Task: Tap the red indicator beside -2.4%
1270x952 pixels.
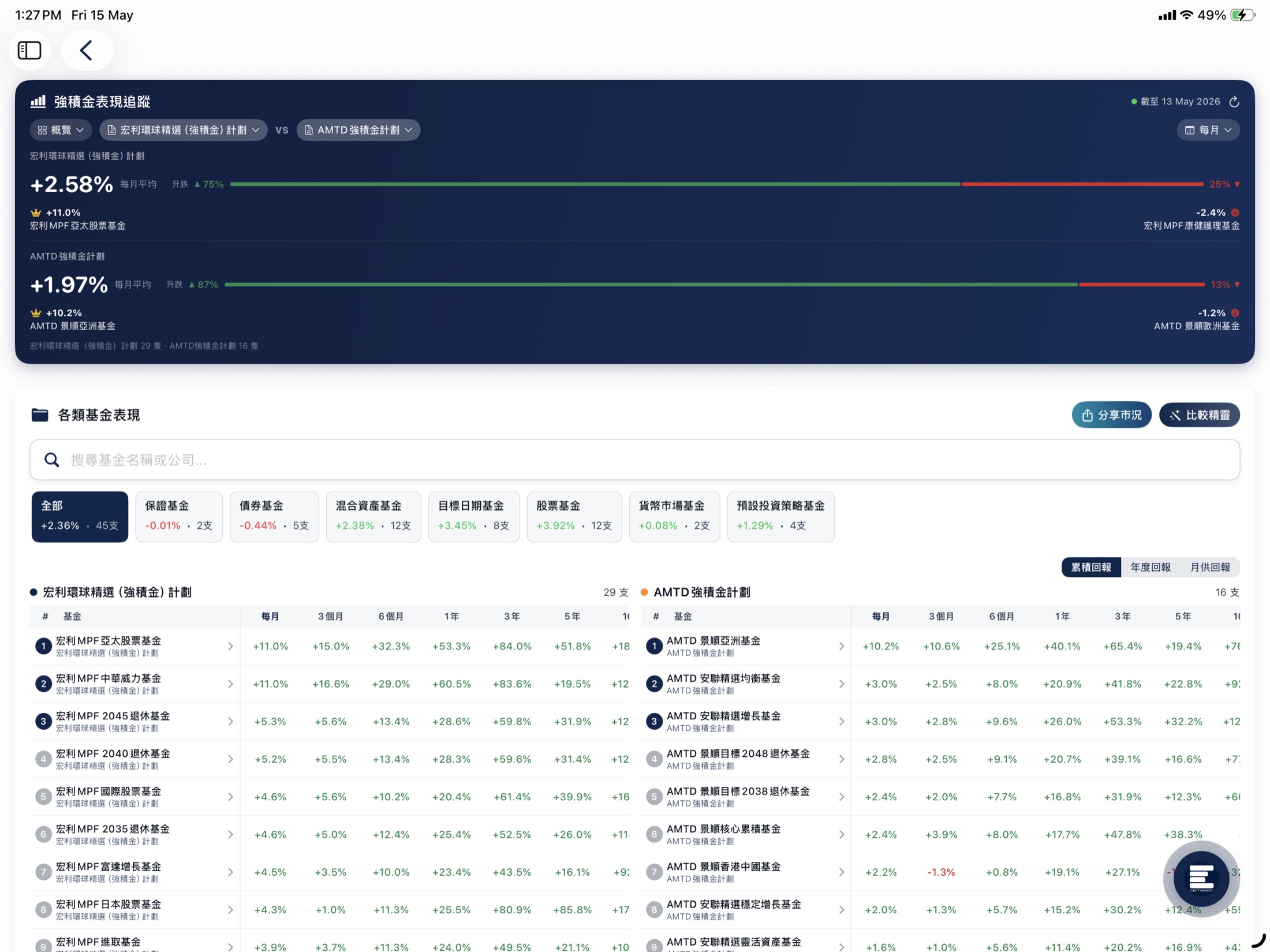Action: [1235, 212]
